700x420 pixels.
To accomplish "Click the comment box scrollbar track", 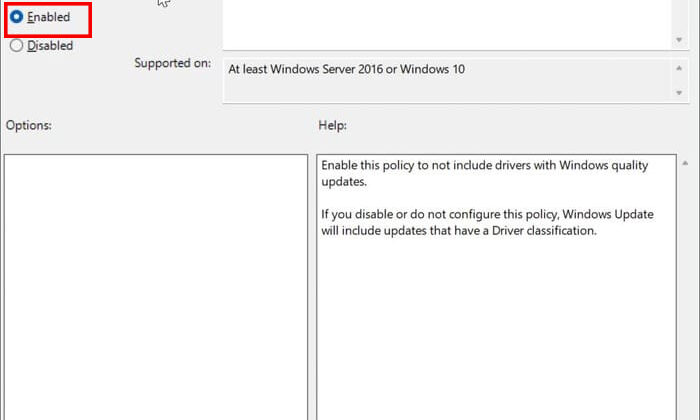I will [680, 18].
